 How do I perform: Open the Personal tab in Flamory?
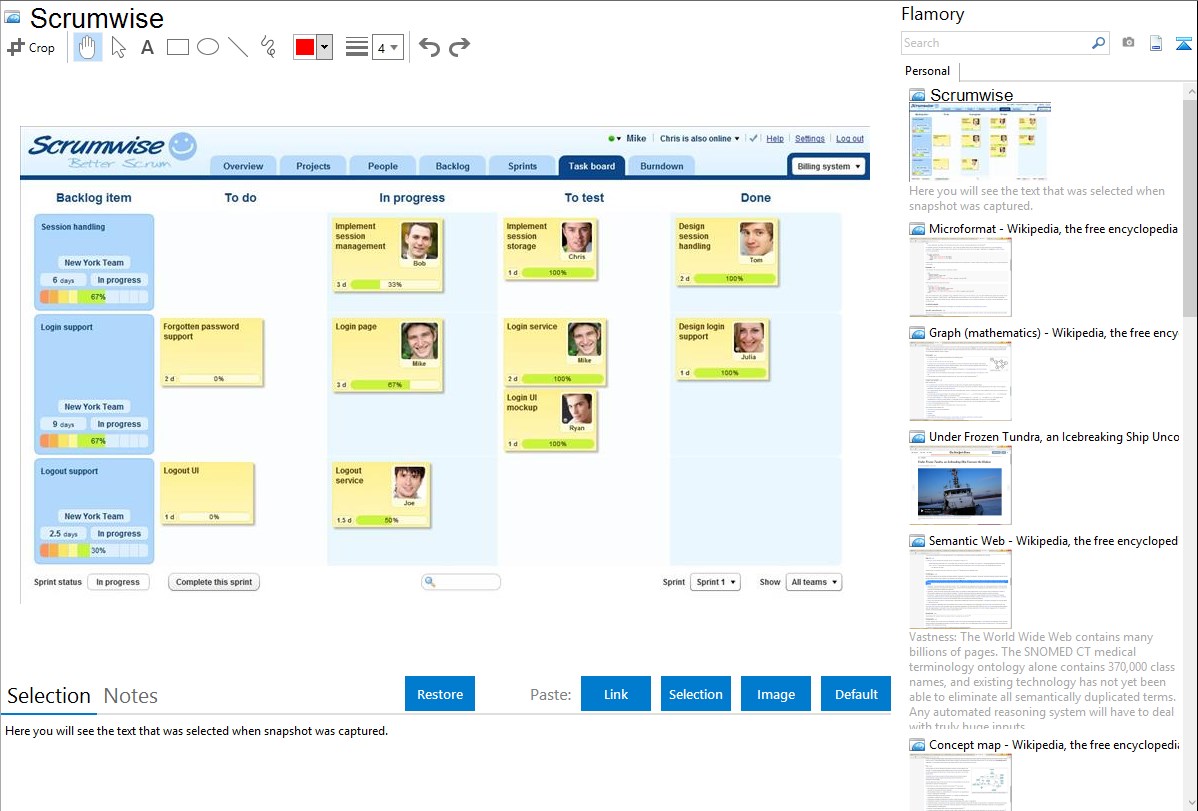[x=928, y=71]
